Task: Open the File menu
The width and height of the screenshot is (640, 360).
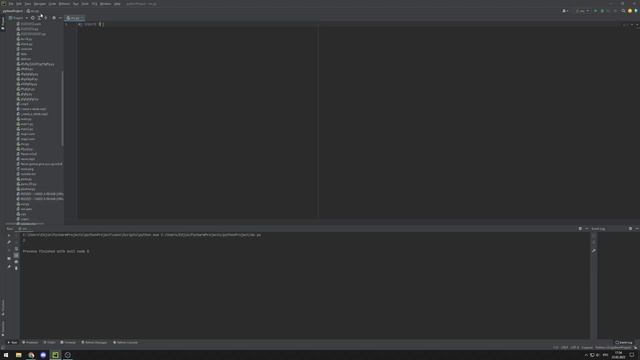Action: point(11,4)
